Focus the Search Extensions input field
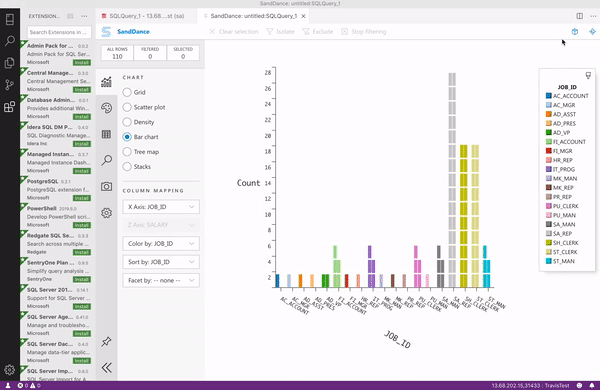600x390 pixels. coord(59,32)
